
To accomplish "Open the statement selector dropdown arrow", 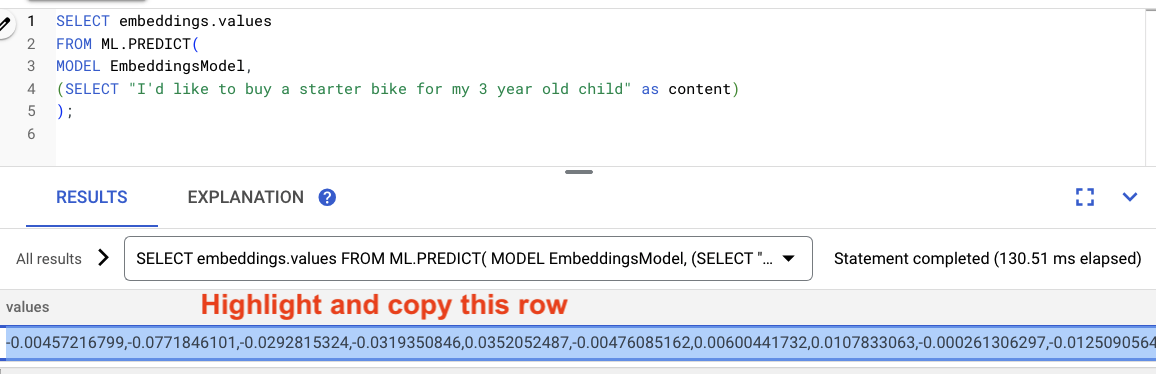I will (x=787, y=259).
